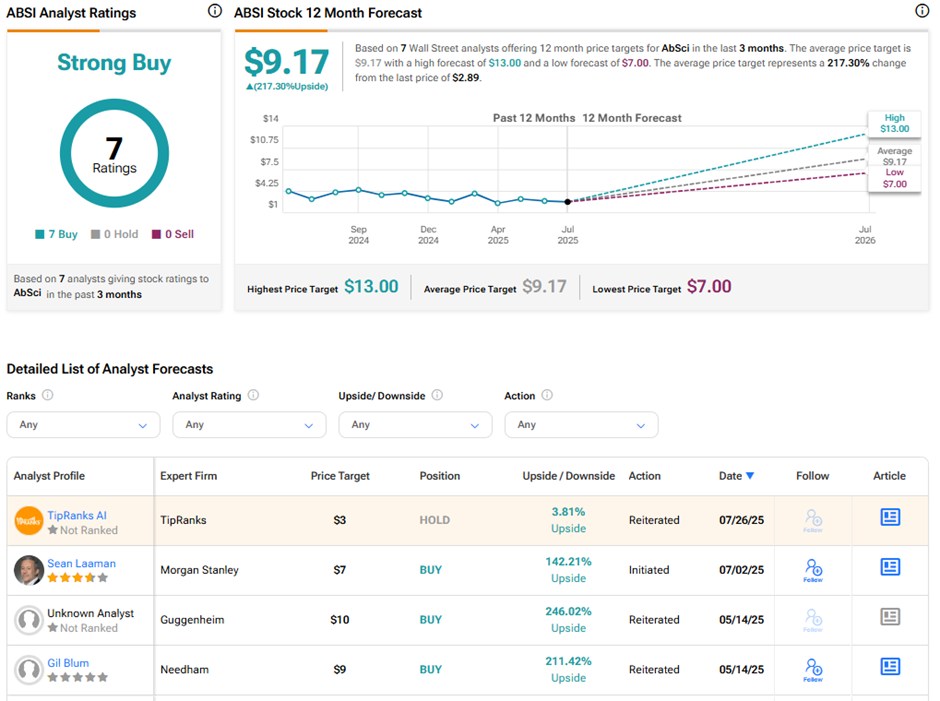Open article for Morgan Stanley forecast
The image size is (940, 701).
889,567
